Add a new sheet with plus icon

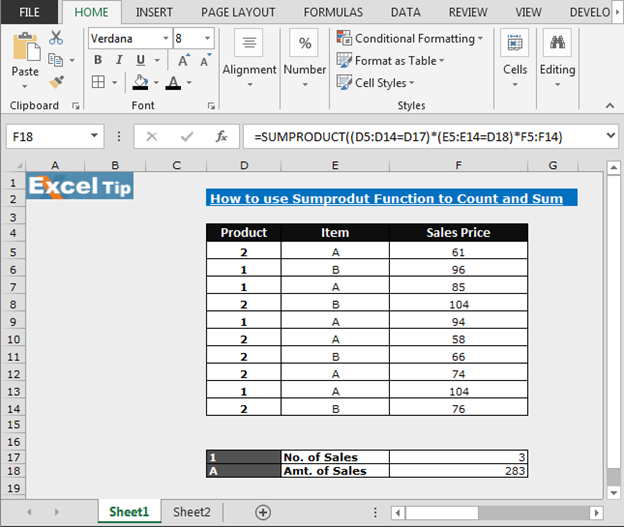[x=263, y=512]
